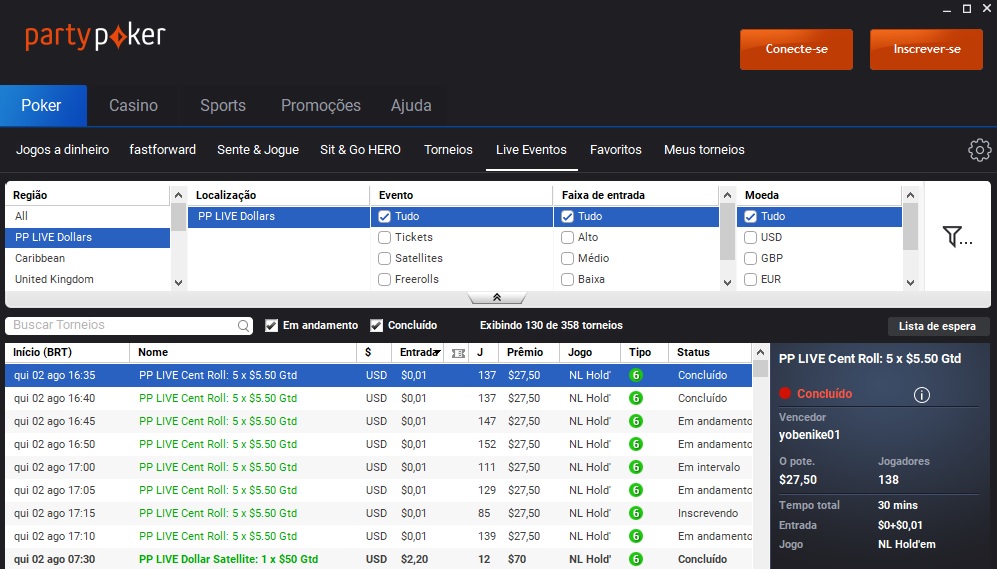The height and width of the screenshot is (569, 997).
Task: Click the Faixa de entrada down arrow
Action: coord(727,283)
